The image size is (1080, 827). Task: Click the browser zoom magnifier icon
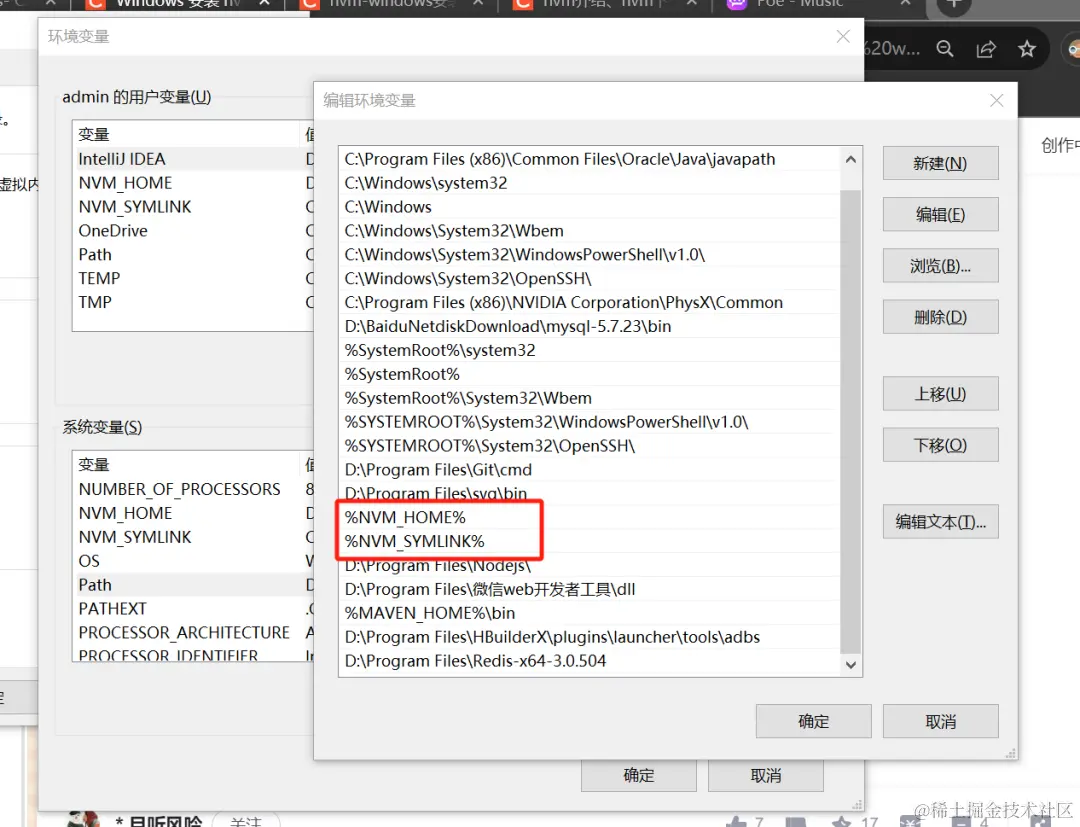945,49
